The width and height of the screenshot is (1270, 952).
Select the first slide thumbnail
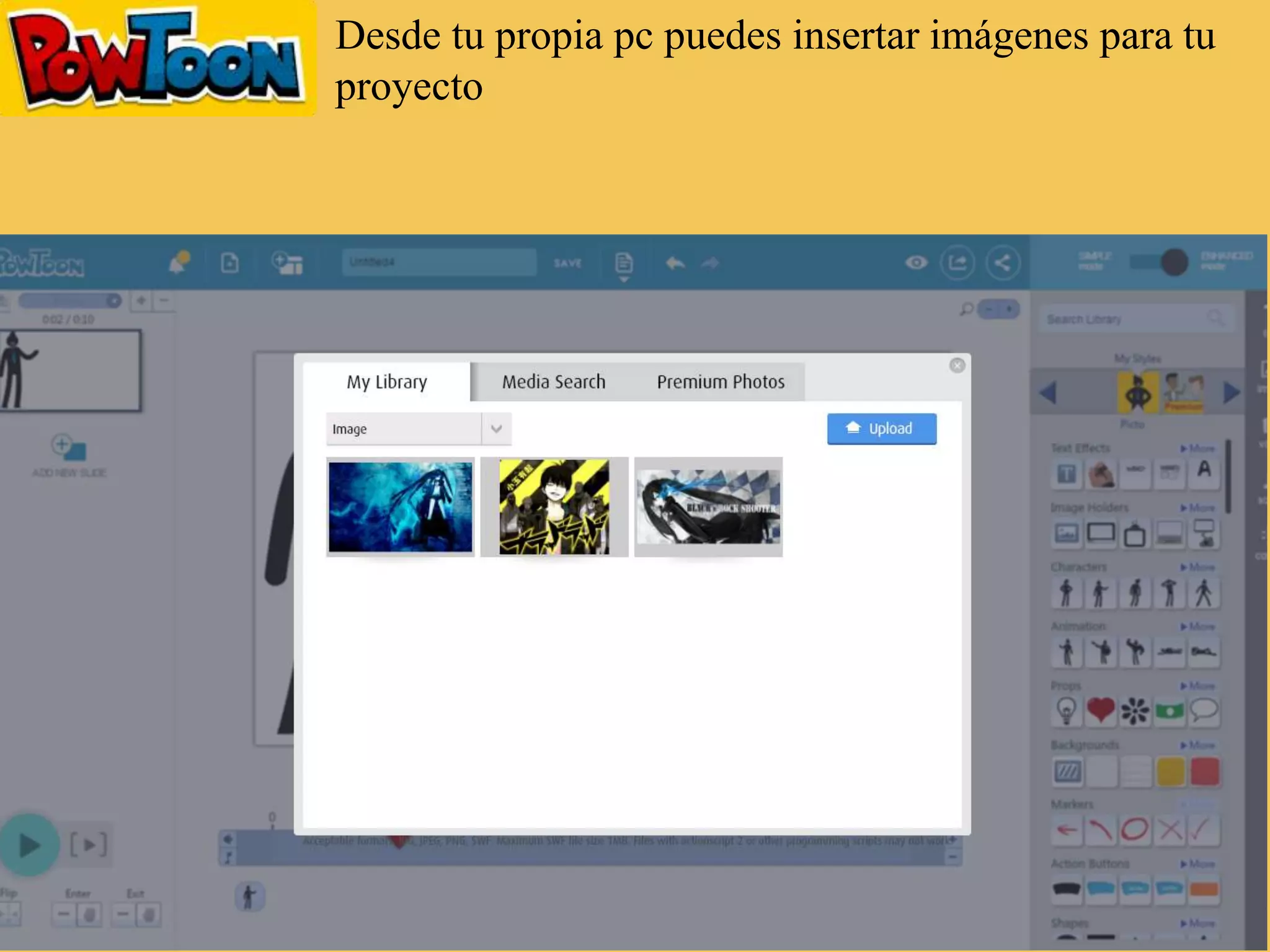[70, 371]
